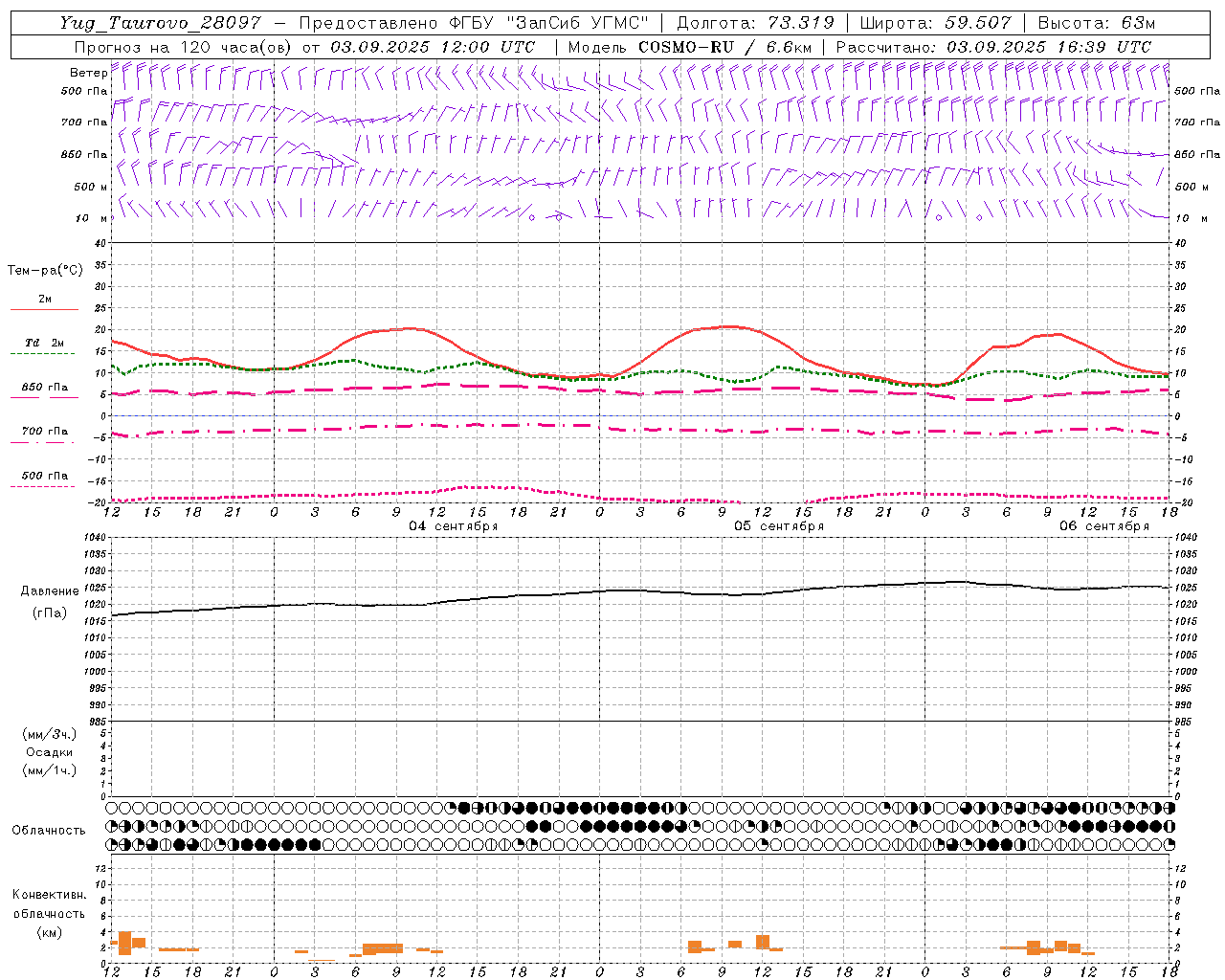Click the 05 сентября date label
The height and width of the screenshot is (980, 1225).
pos(779,525)
